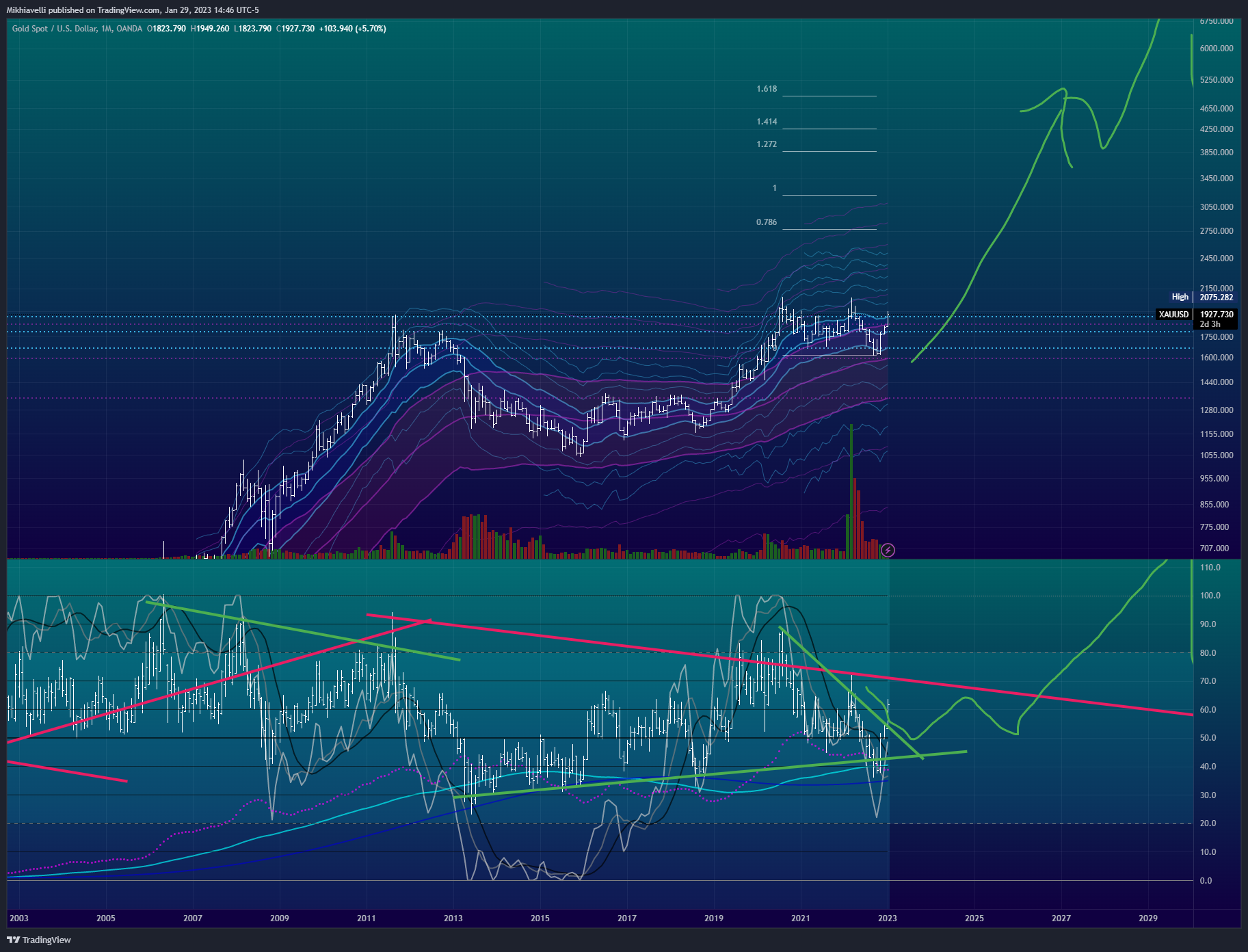The width and height of the screenshot is (1248, 952).
Task: Click the 2150.000 price axis label
Action: coord(1217,289)
